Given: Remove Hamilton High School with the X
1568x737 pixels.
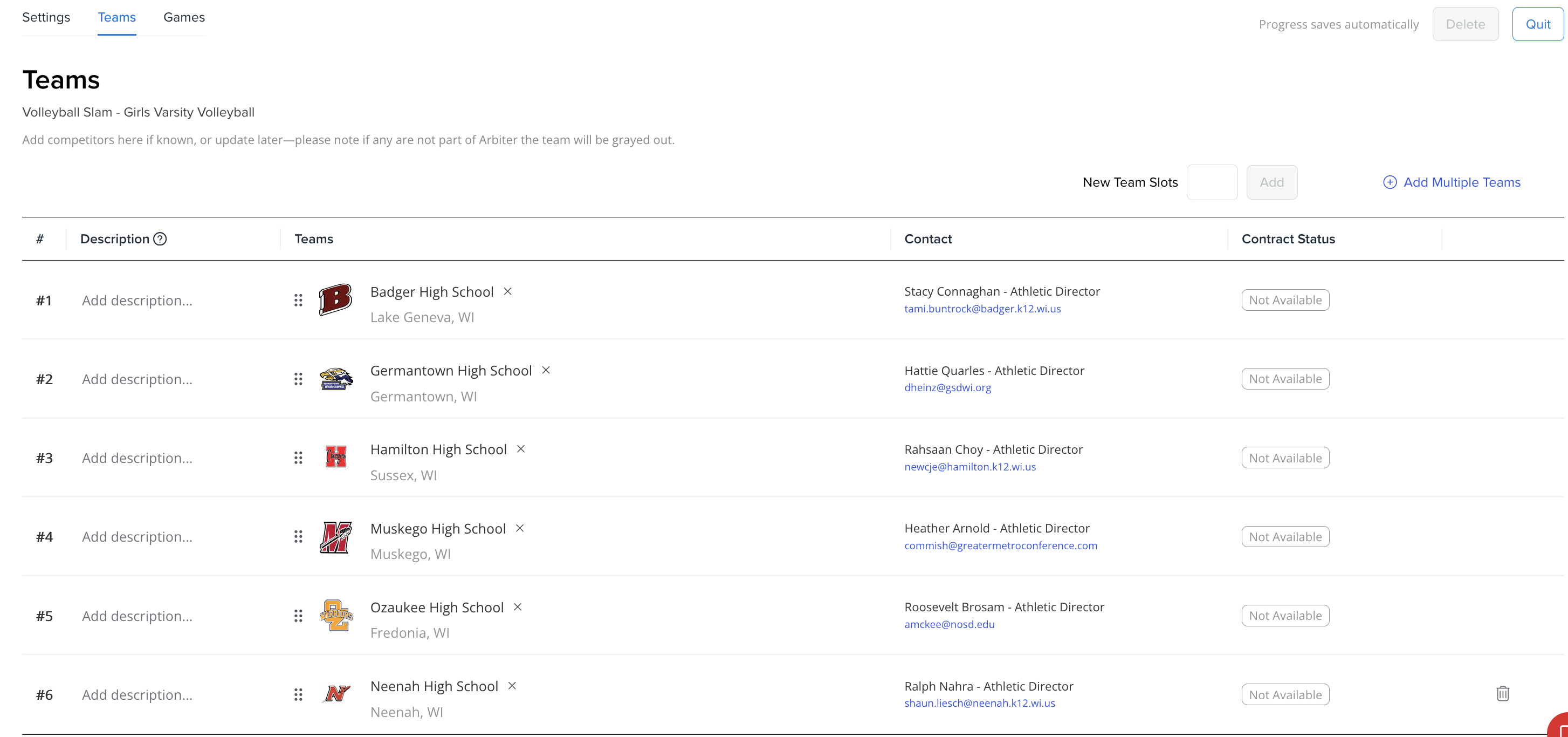Looking at the screenshot, I should (521, 449).
